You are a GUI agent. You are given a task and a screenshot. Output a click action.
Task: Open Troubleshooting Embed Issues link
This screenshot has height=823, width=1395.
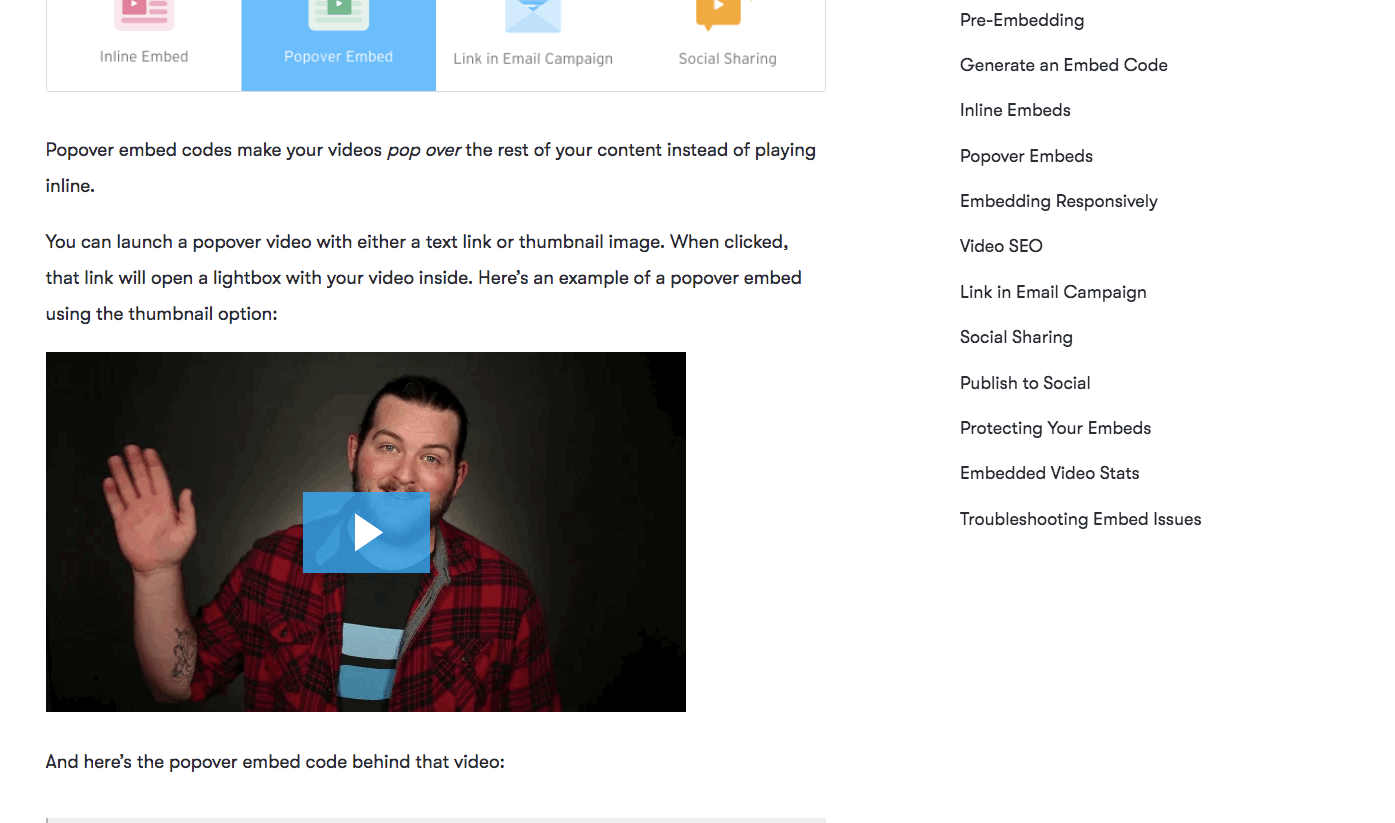(x=1080, y=519)
